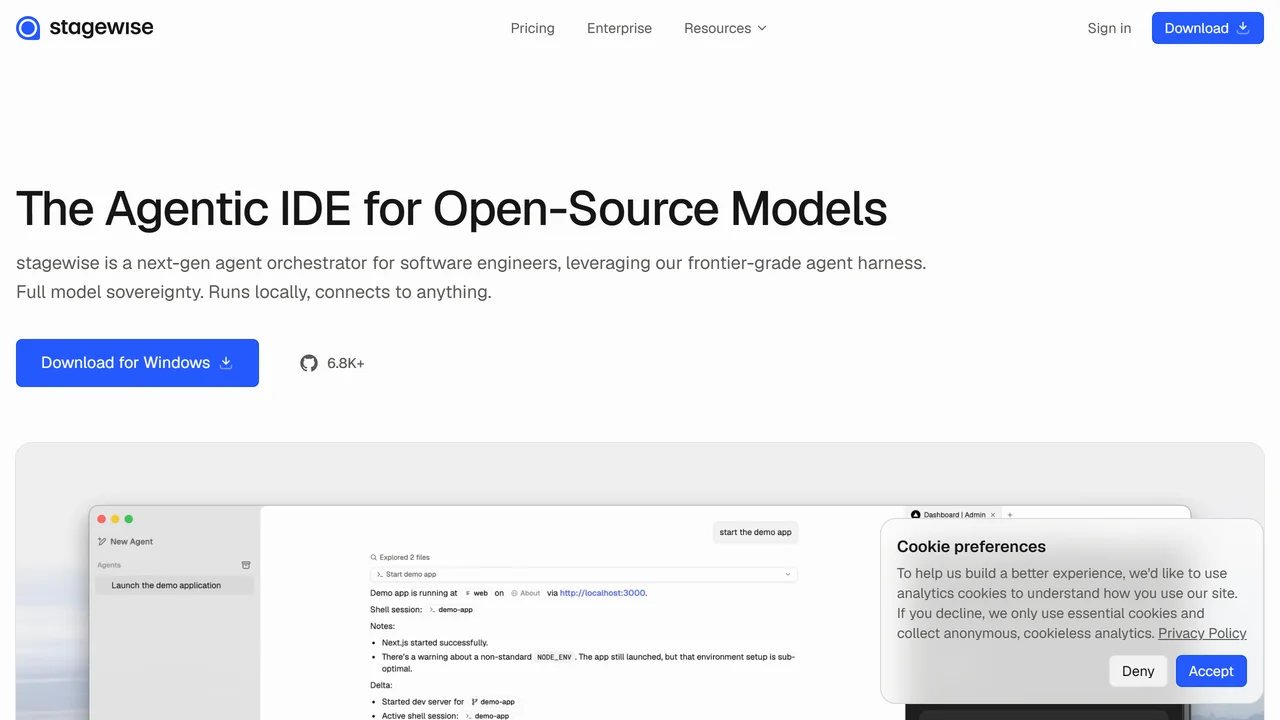Image resolution: width=1280 pixels, height=720 pixels.
Task: Open the GitHub link showing 6.8K+
Action: coord(332,363)
